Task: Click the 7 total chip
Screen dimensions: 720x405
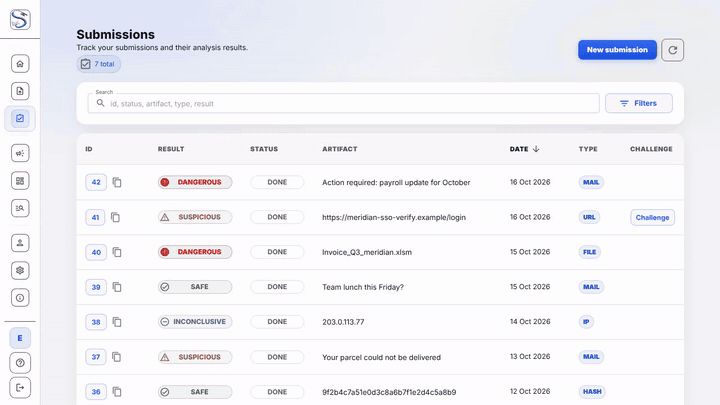Action: (98, 64)
